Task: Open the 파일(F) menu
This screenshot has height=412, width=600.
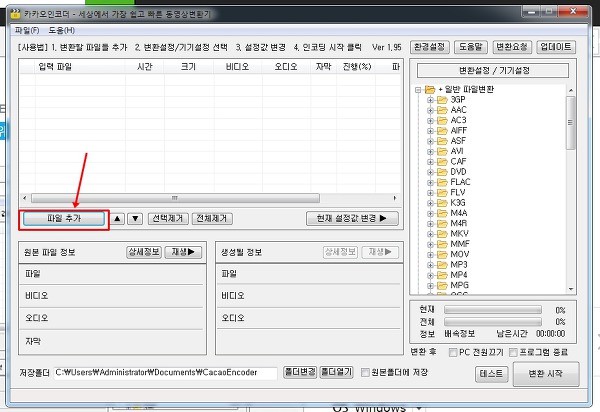Action: click(27, 30)
